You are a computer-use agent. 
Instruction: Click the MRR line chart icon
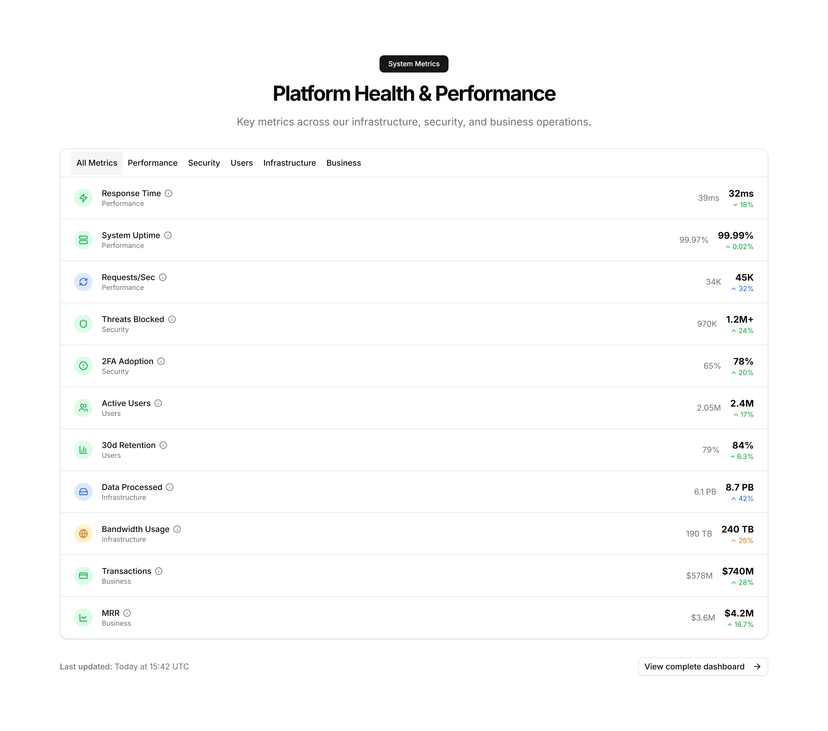83,618
